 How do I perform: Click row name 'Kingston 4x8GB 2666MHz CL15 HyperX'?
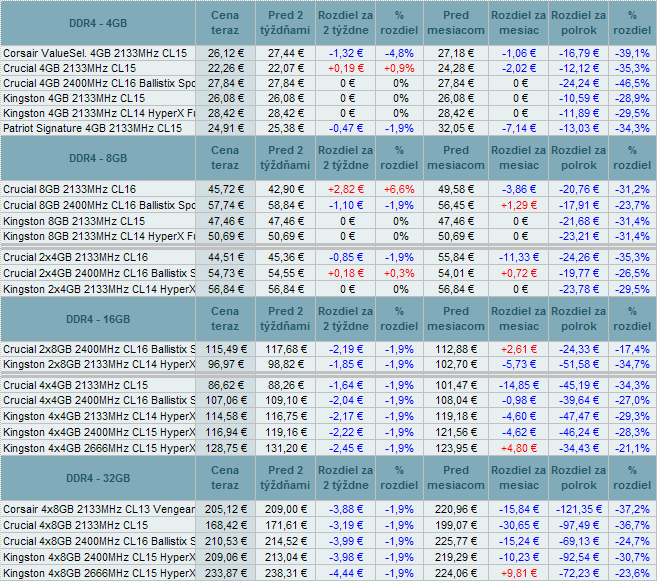(x=99, y=573)
